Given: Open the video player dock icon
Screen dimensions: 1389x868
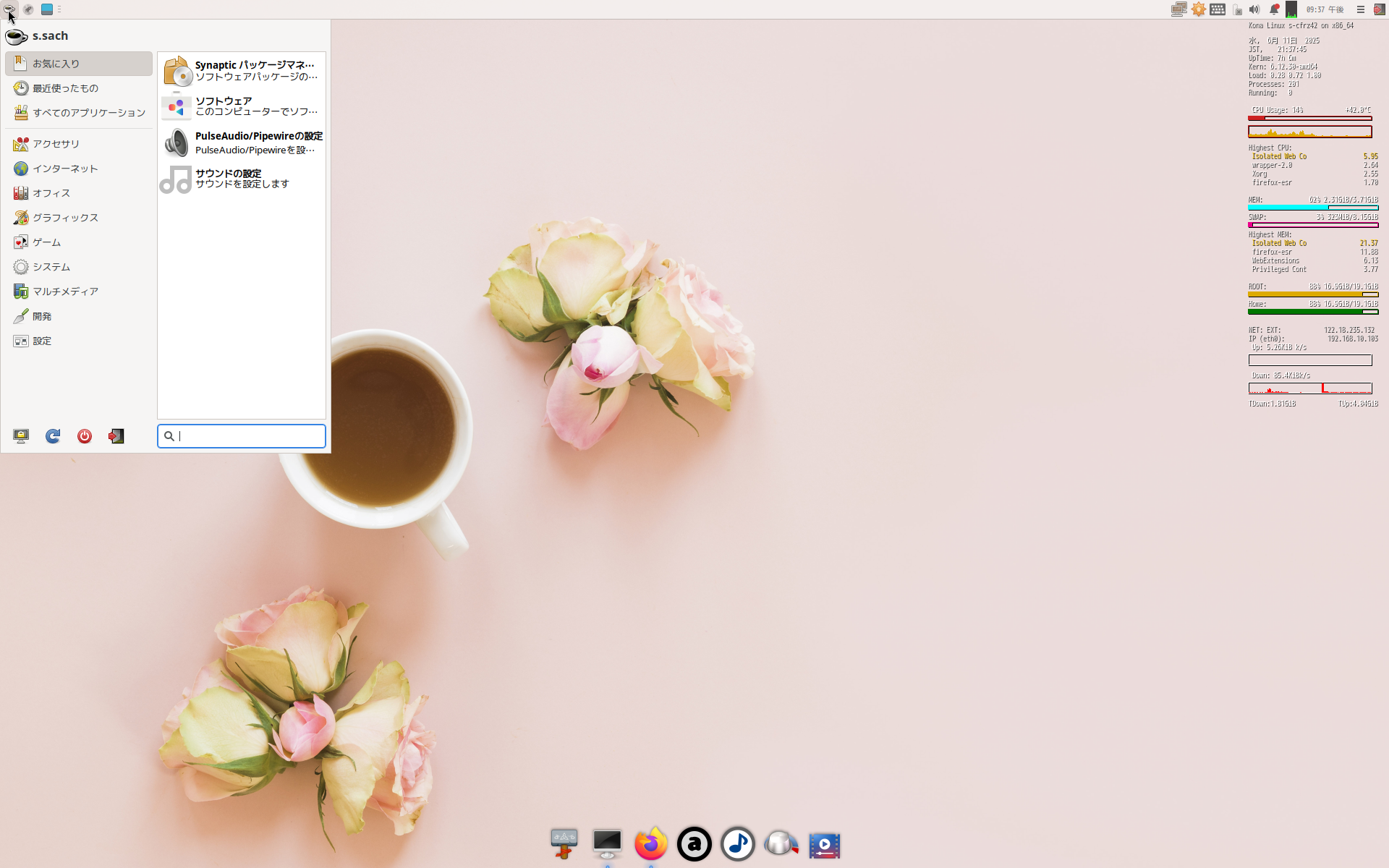Looking at the screenshot, I should [x=824, y=844].
